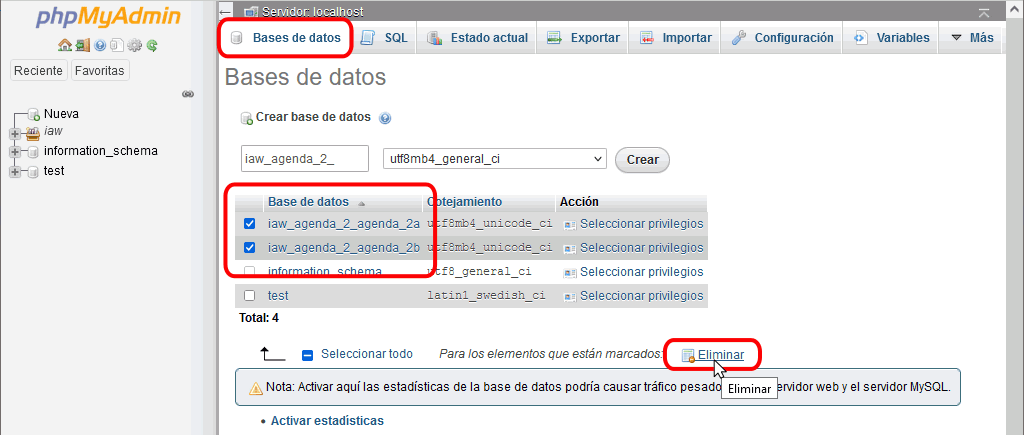Open Seleccionar privilegios for iaw_agenda_2_agenda_2b

[641, 248]
